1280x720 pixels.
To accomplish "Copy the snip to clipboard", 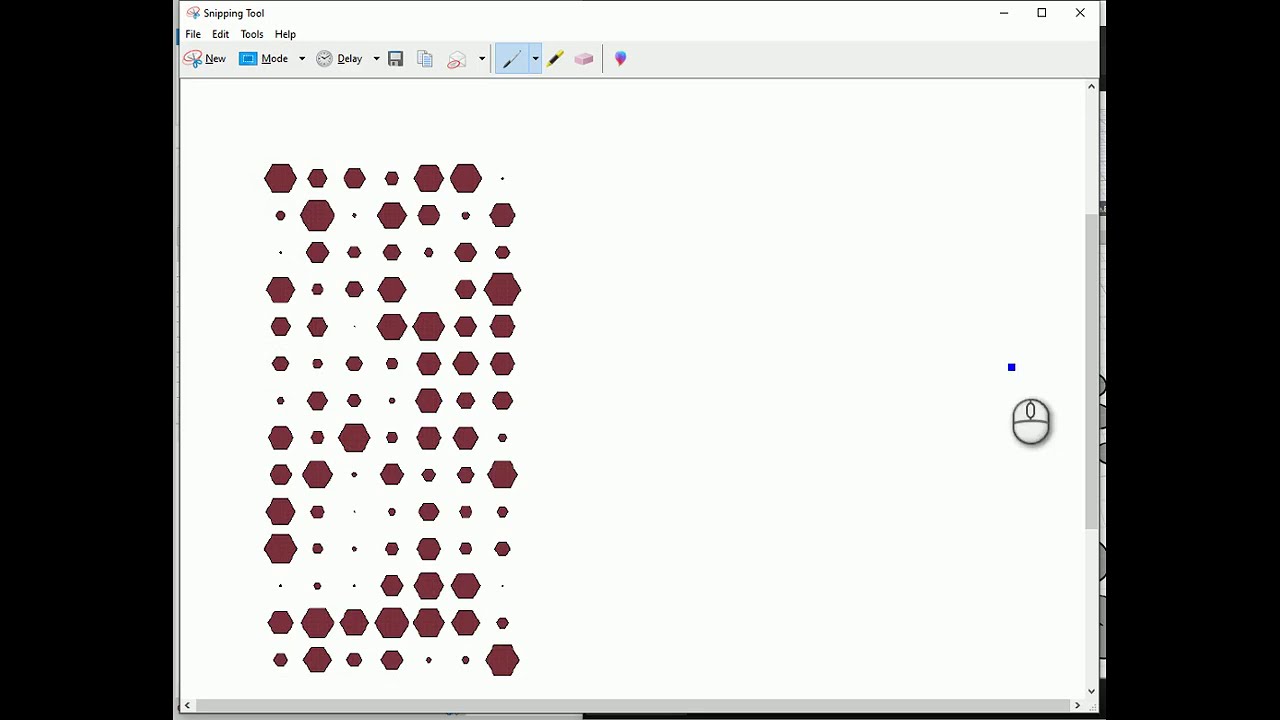I will pyautogui.click(x=425, y=59).
